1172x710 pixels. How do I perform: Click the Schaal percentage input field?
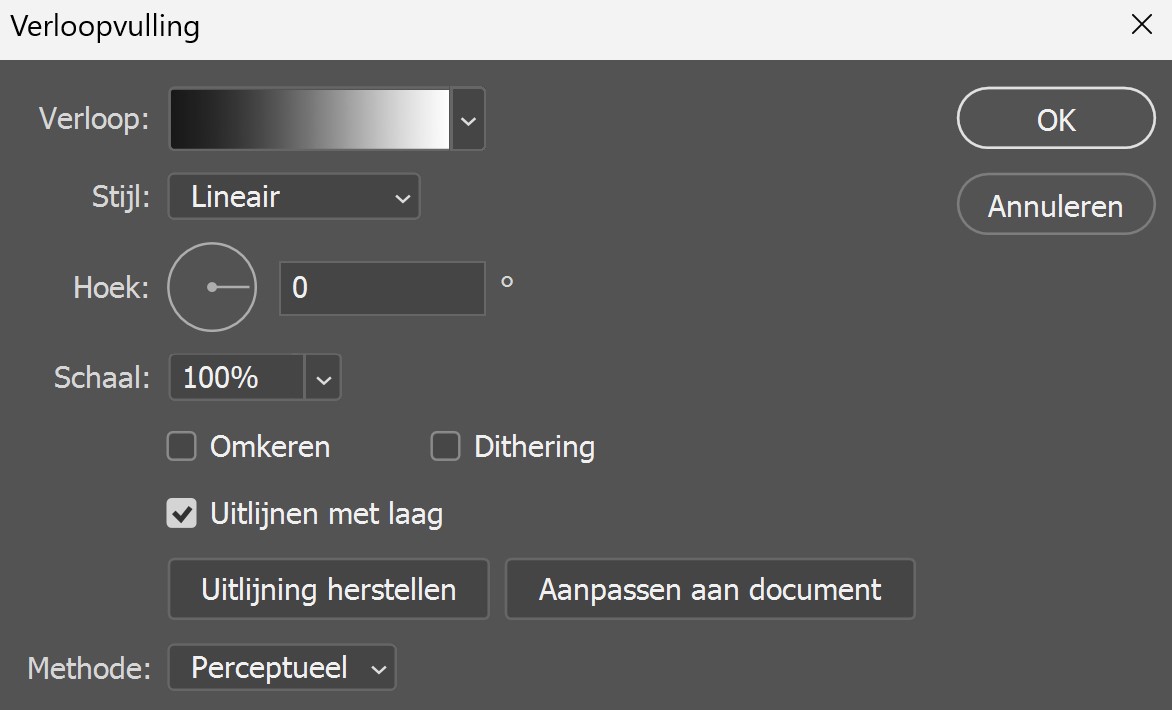(237, 378)
